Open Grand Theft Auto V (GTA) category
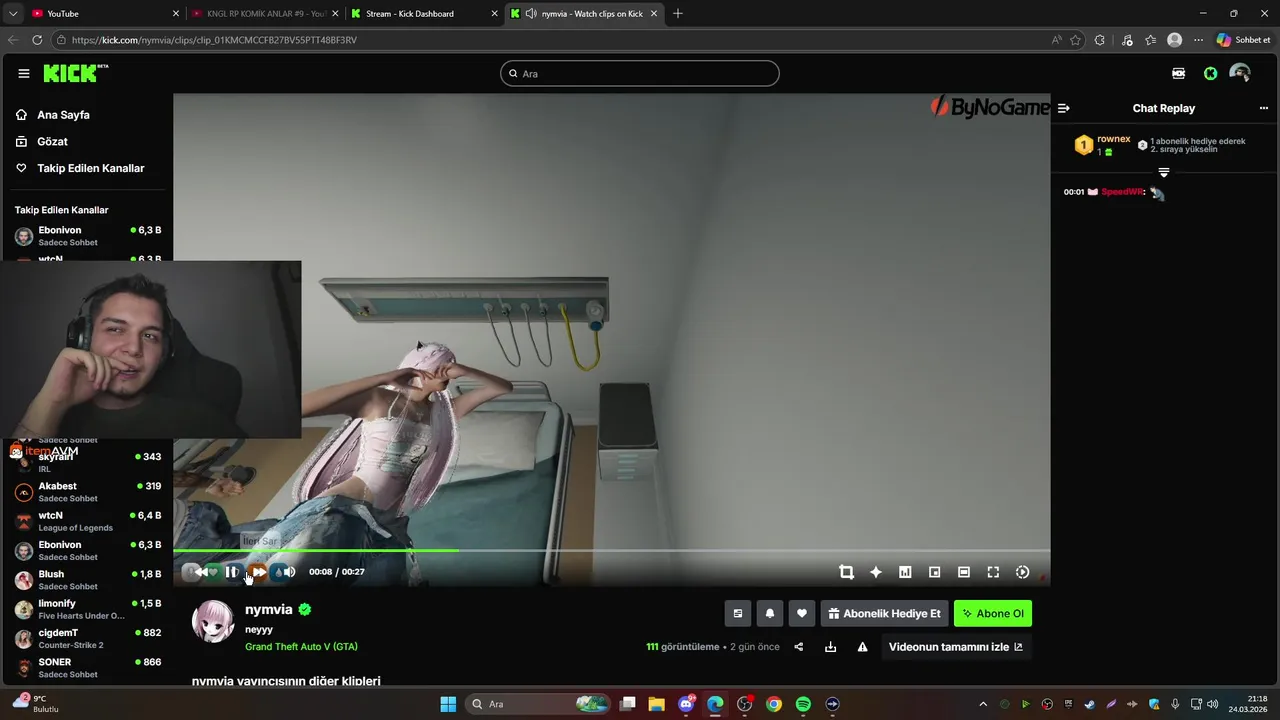The width and height of the screenshot is (1280, 720). pos(301,646)
